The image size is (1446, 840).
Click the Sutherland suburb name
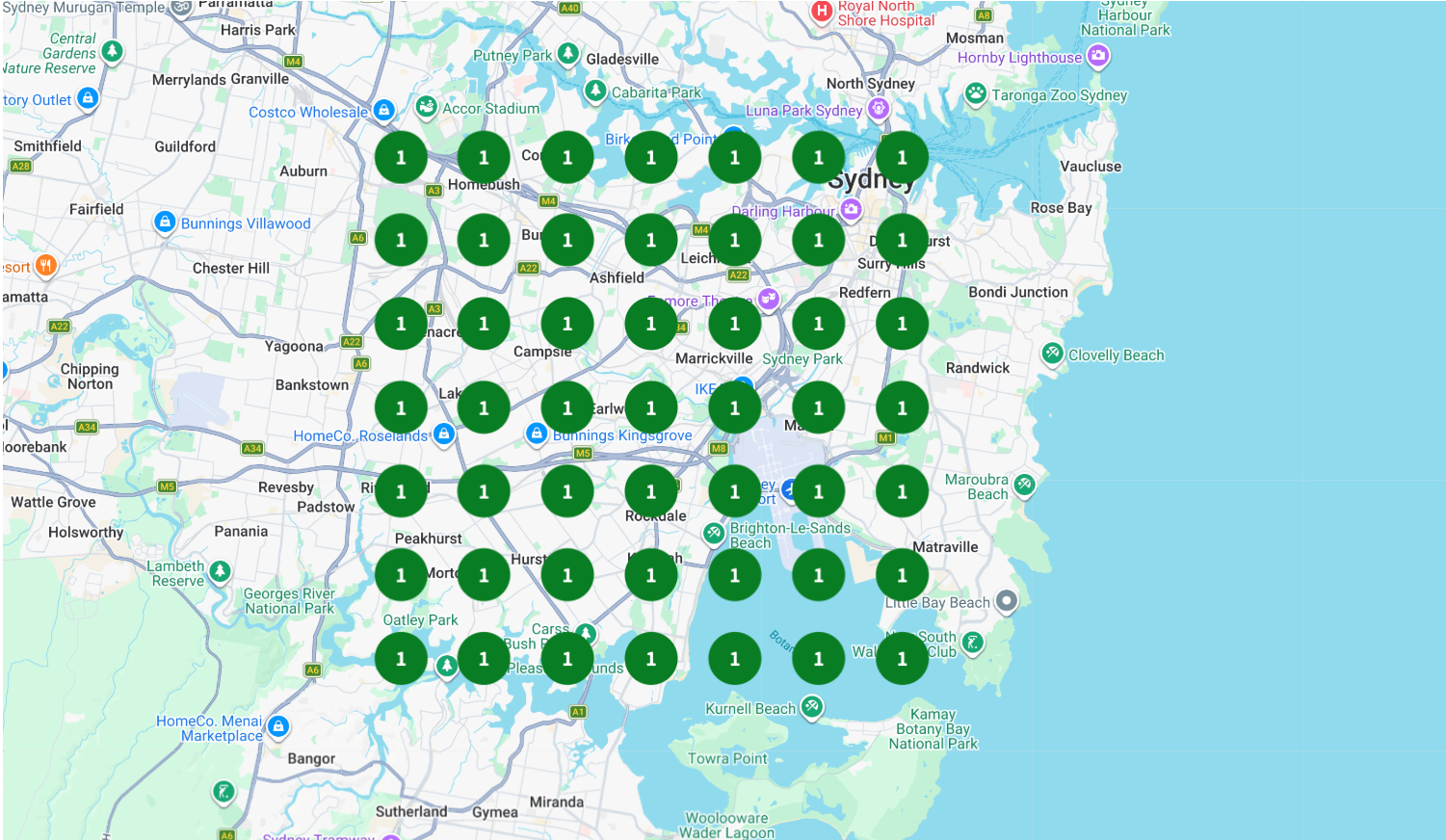tap(411, 811)
